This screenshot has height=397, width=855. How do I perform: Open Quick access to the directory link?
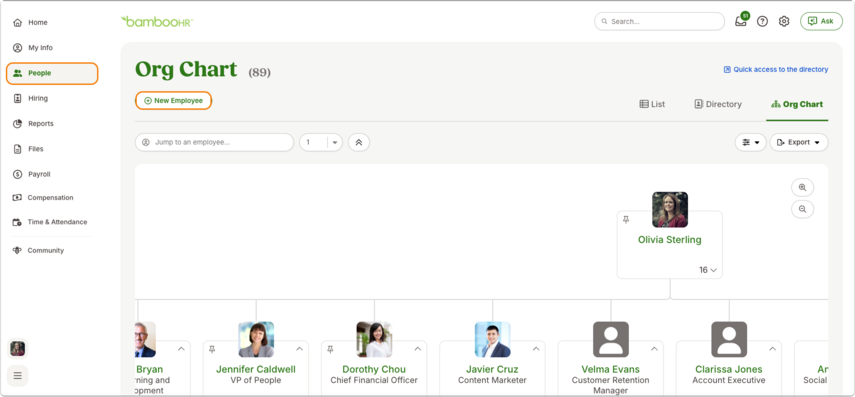pyautogui.click(x=776, y=69)
